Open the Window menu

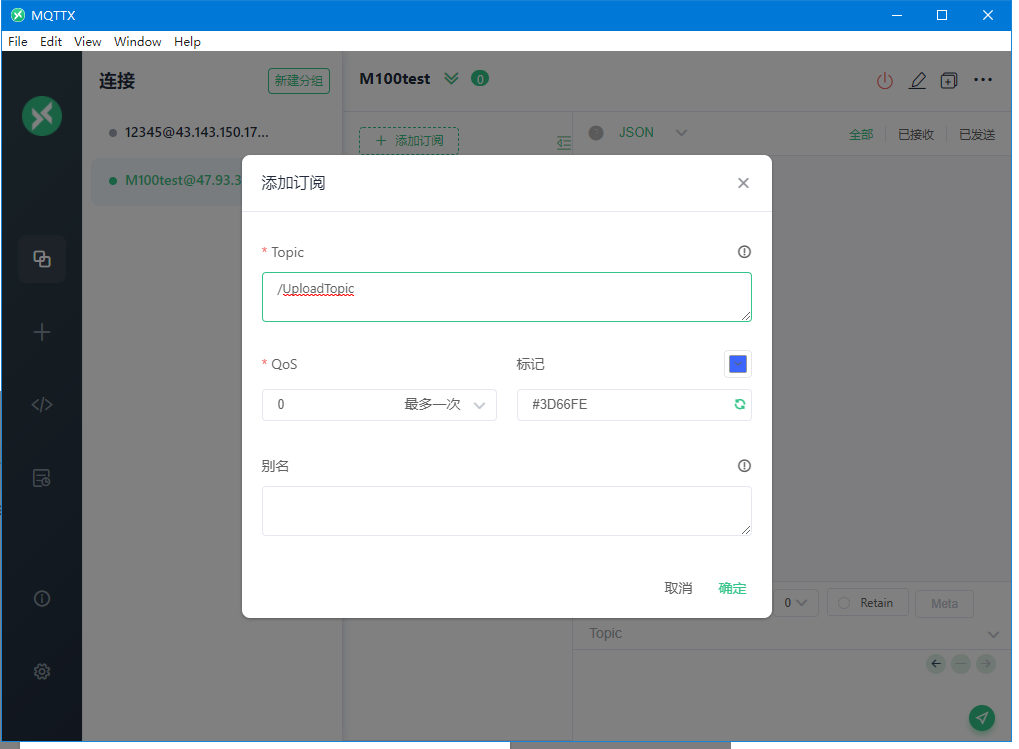[x=137, y=42]
